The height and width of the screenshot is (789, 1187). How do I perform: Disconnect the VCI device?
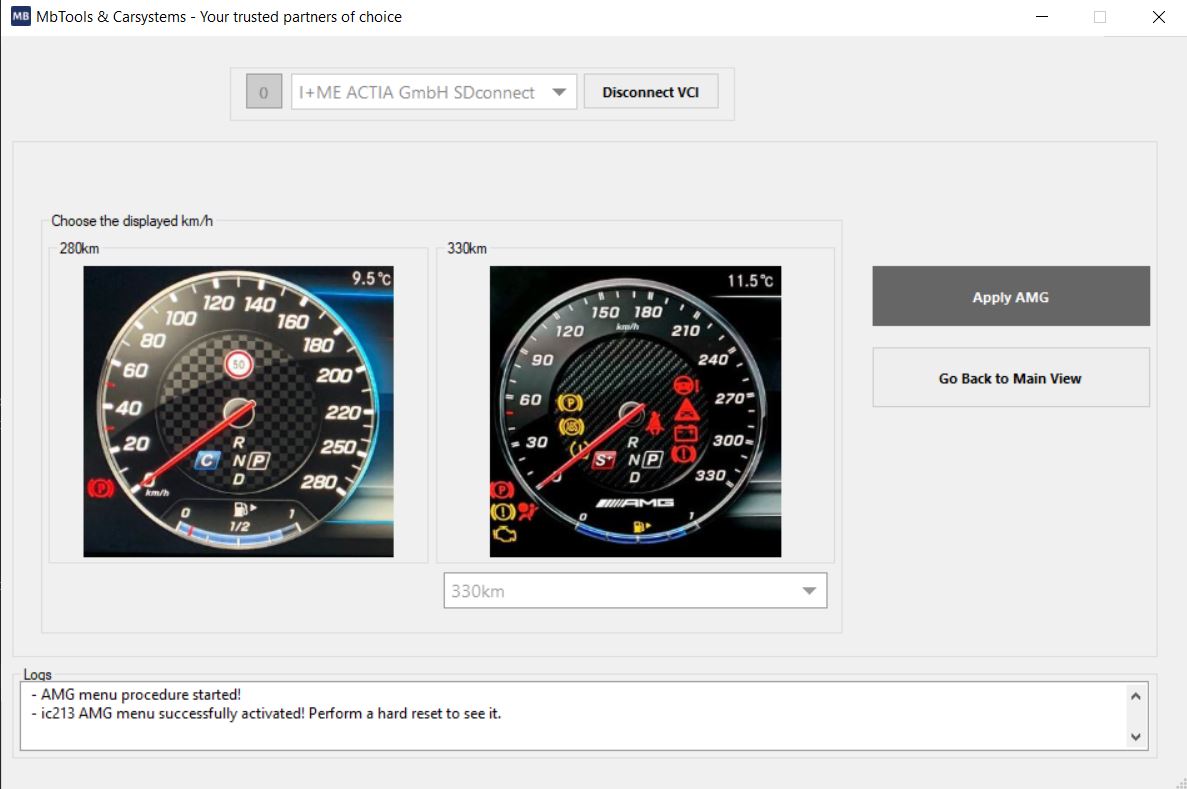[650, 92]
